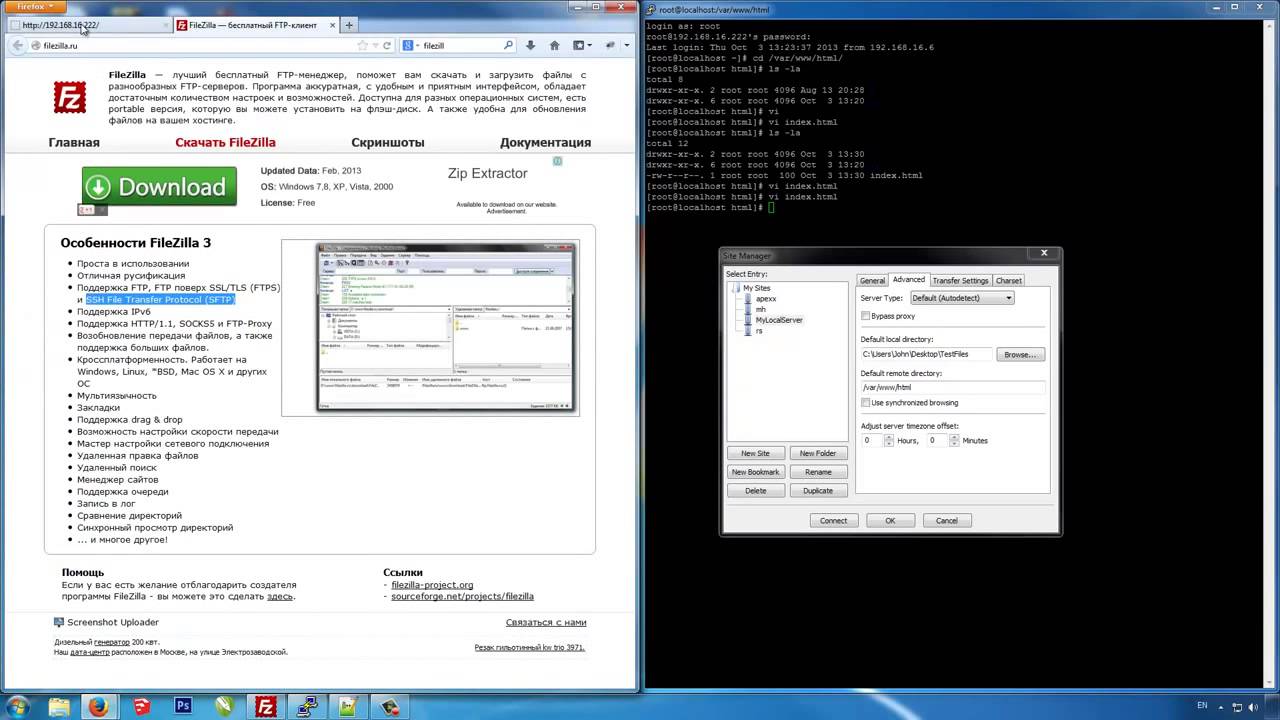Click Rename button in Site Manager
Screen dimensions: 1280x720
tap(818, 472)
